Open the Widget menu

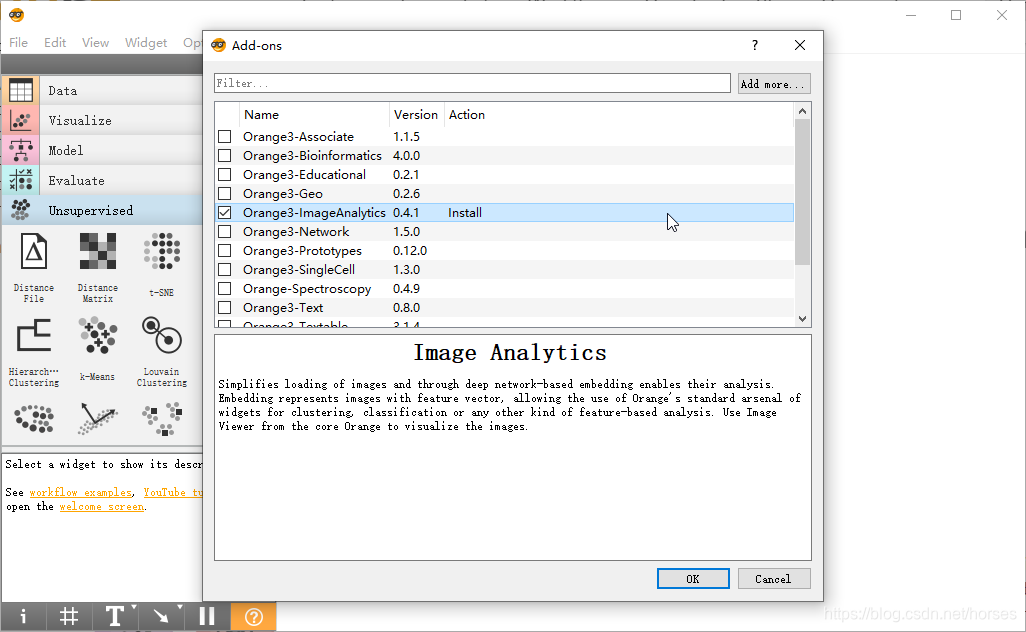(146, 43)
